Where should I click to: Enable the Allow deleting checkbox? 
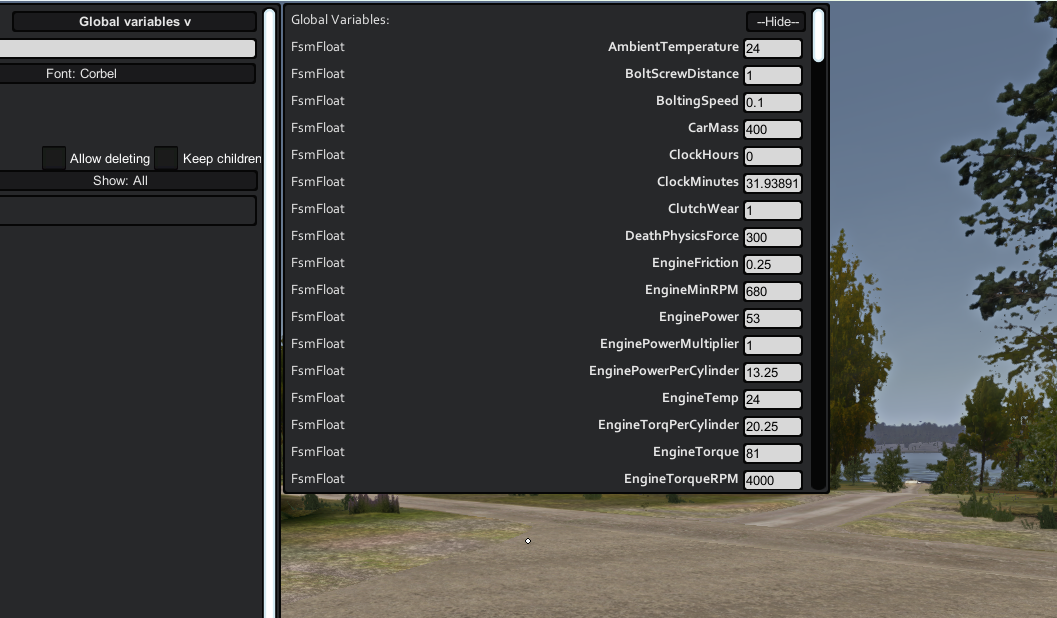coord(54,158)
